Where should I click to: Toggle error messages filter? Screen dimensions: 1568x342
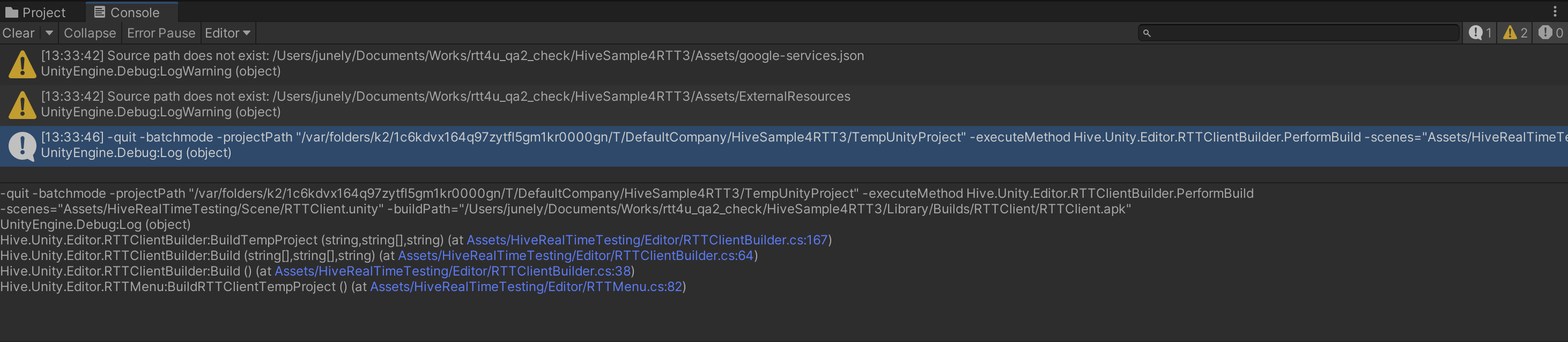1550,33
